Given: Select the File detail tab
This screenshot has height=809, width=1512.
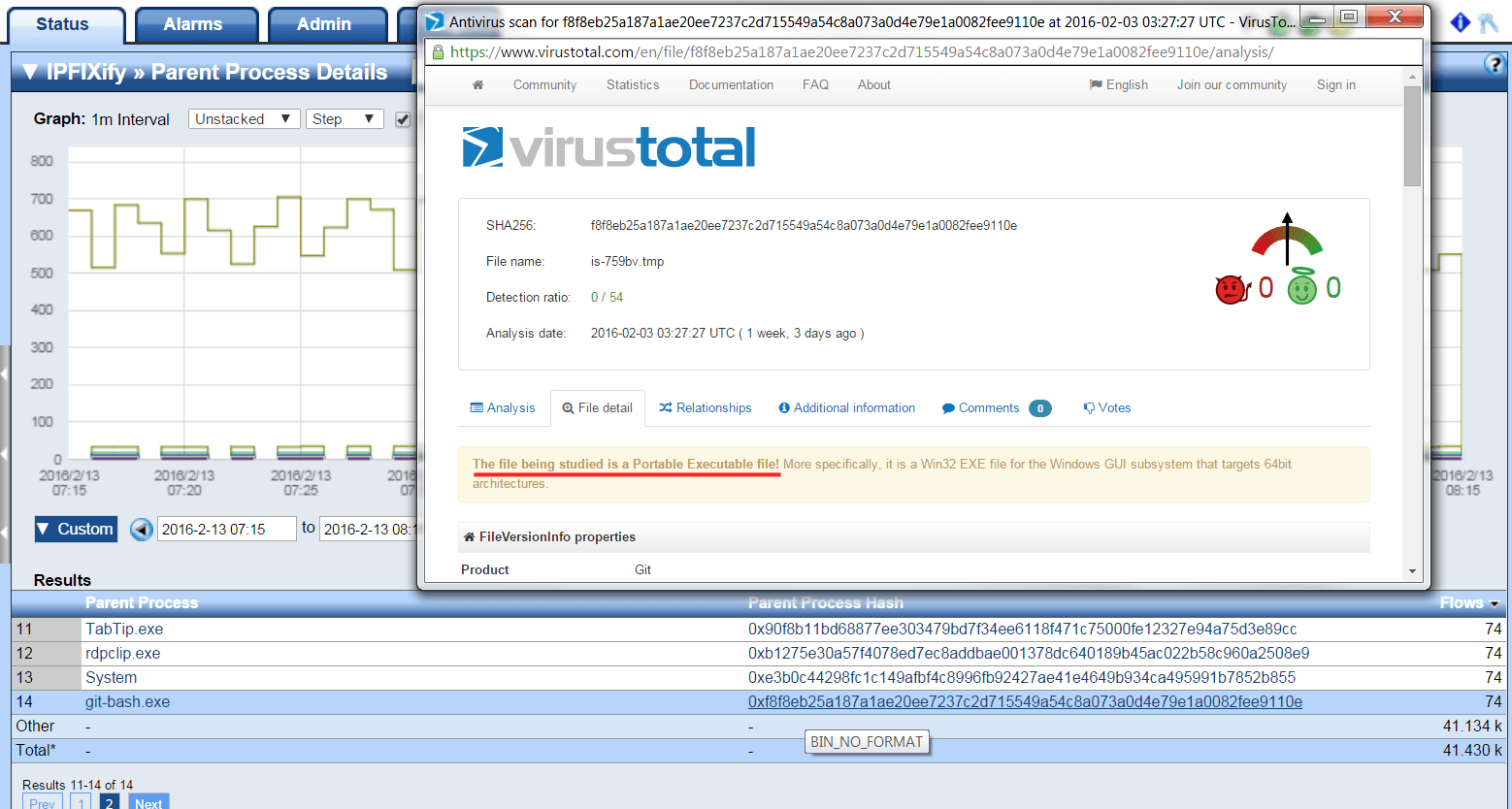Looking at the screenshot, I should [x=598, y=408].
